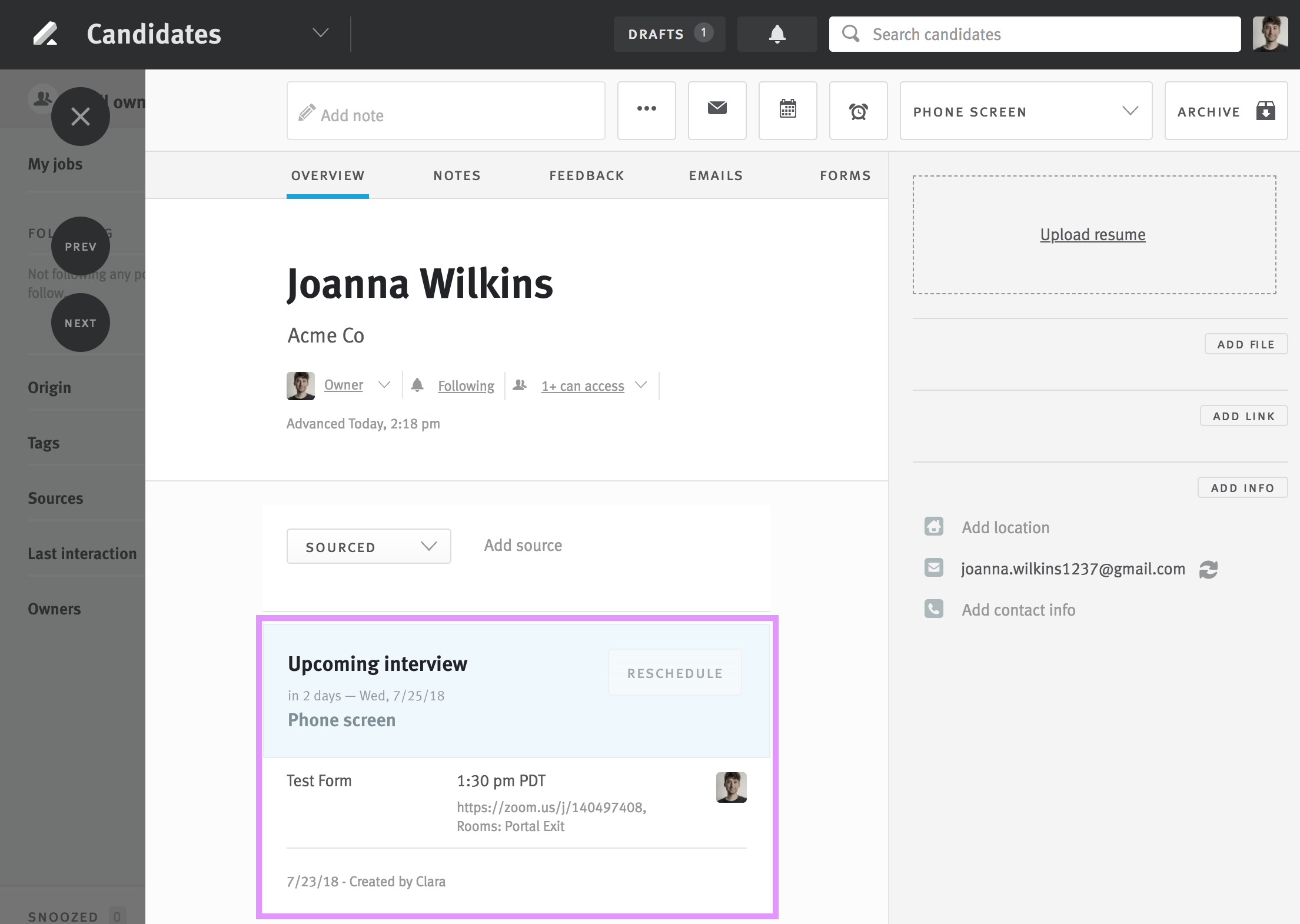Click Add contact info field

click(1018, 610)
